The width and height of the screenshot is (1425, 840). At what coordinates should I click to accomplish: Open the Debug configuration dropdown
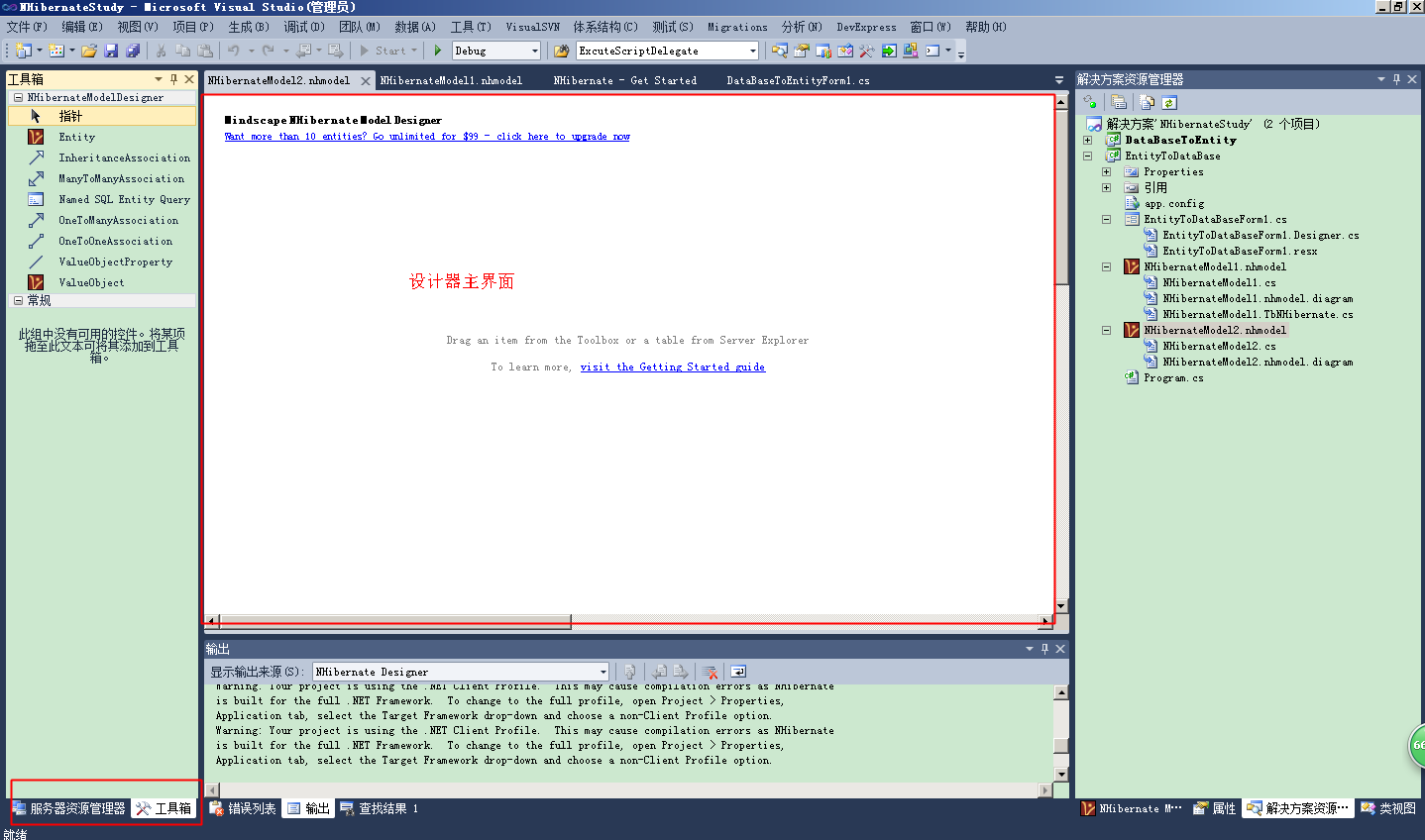pos(535,51)
